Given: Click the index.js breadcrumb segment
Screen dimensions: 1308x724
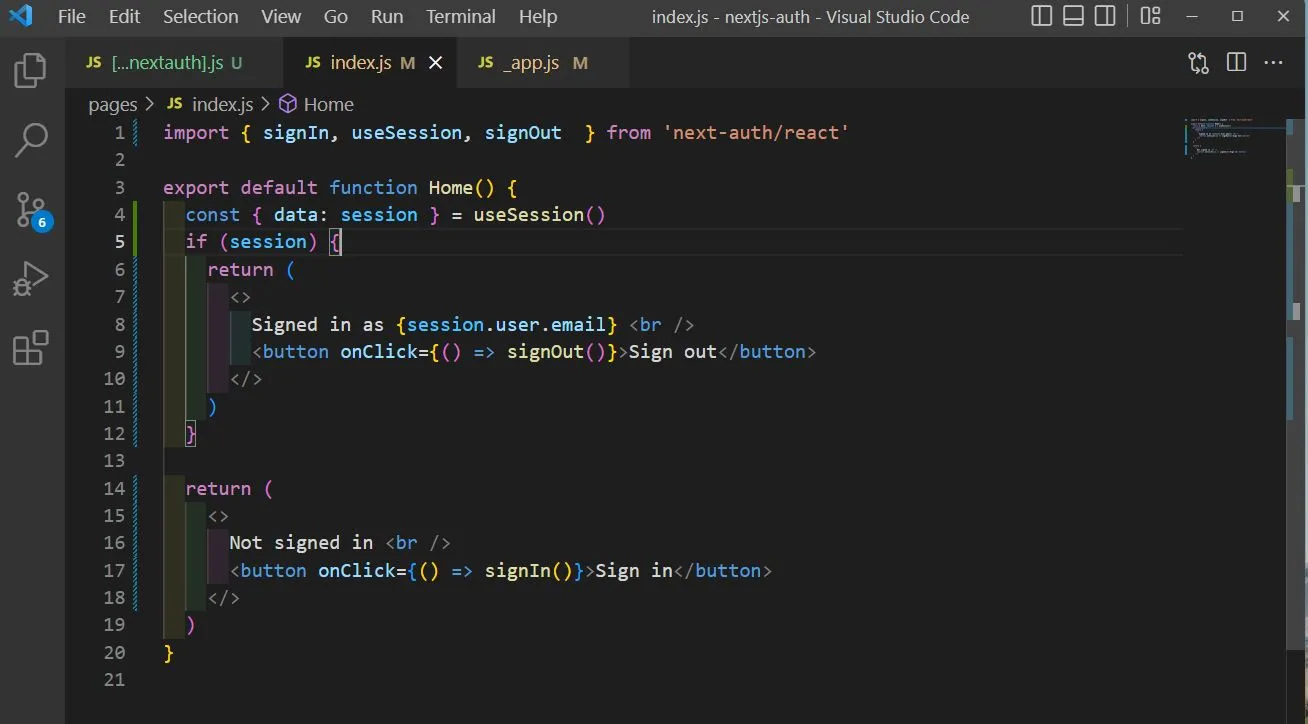Looking at the screenshot, I should click(210, 104).
